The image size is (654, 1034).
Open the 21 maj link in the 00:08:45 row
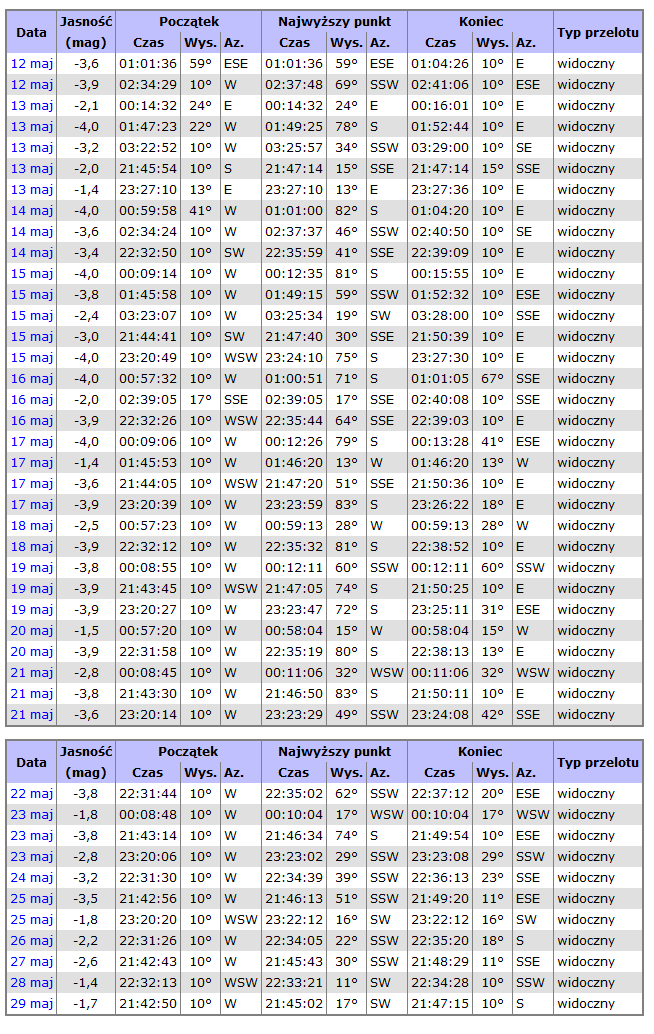coord(32,673)
